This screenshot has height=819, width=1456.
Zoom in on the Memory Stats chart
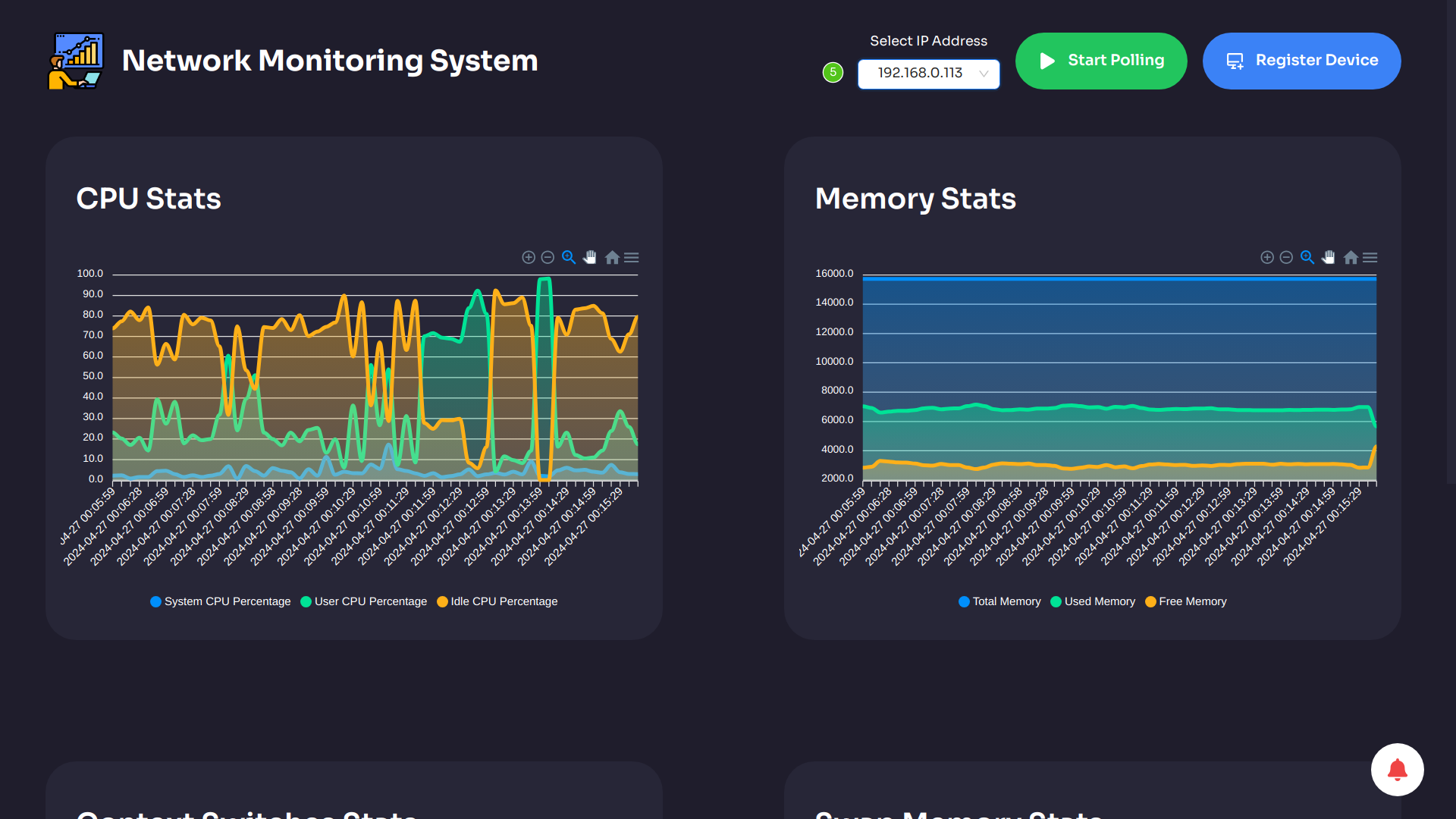point(1267,258)
